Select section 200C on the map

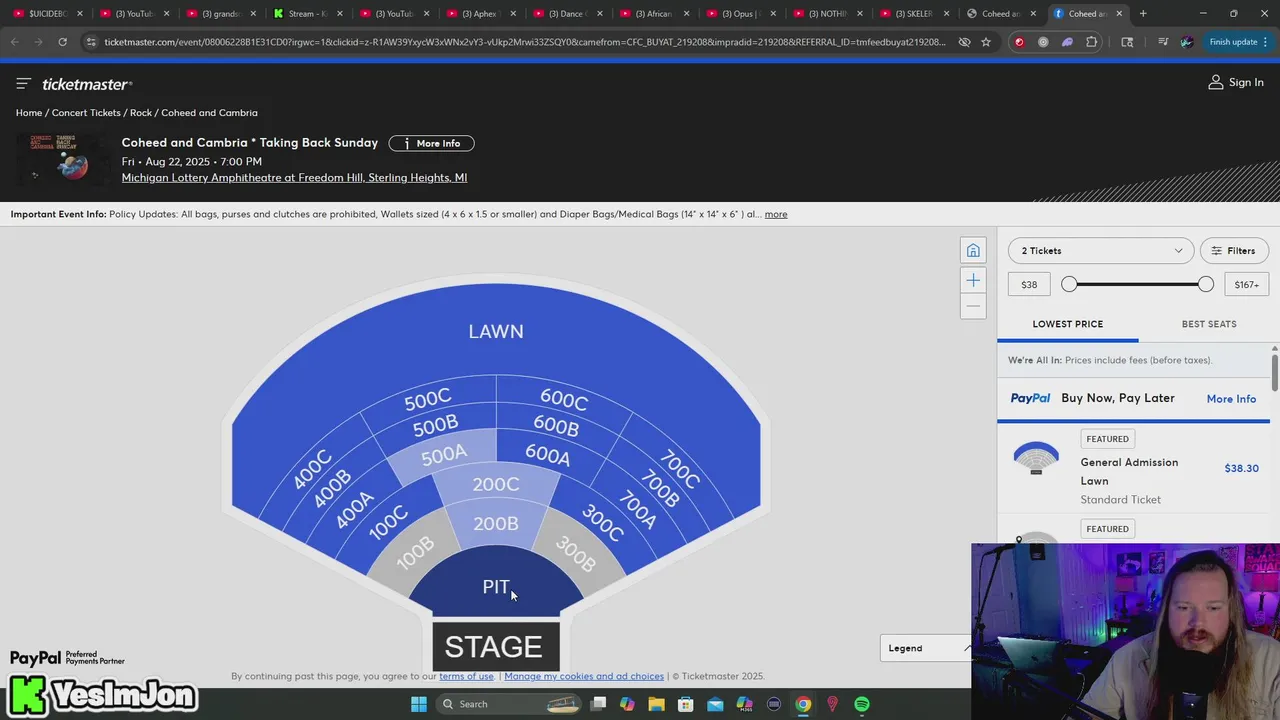click(x=496, y=484)
